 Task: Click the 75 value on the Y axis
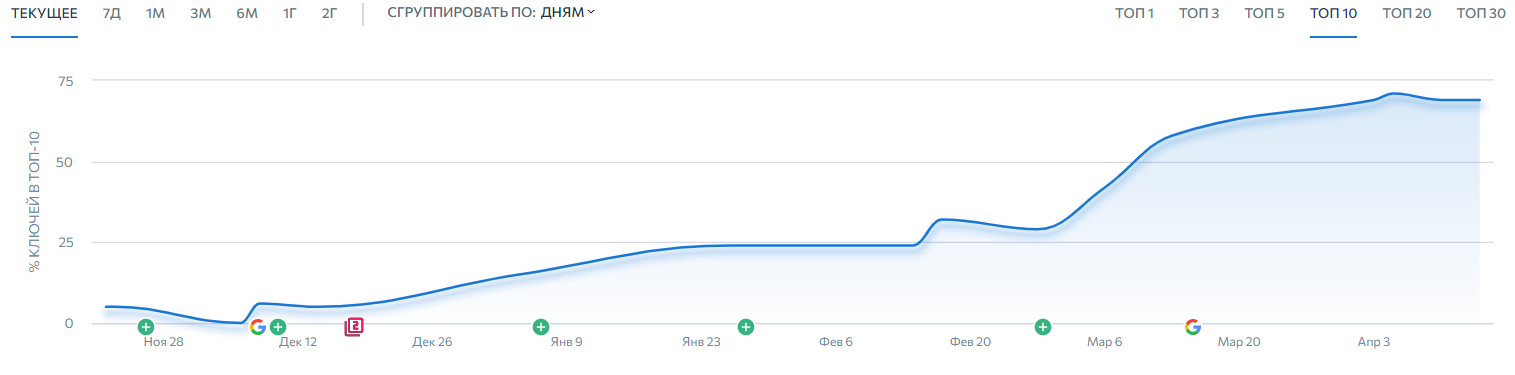65,81
